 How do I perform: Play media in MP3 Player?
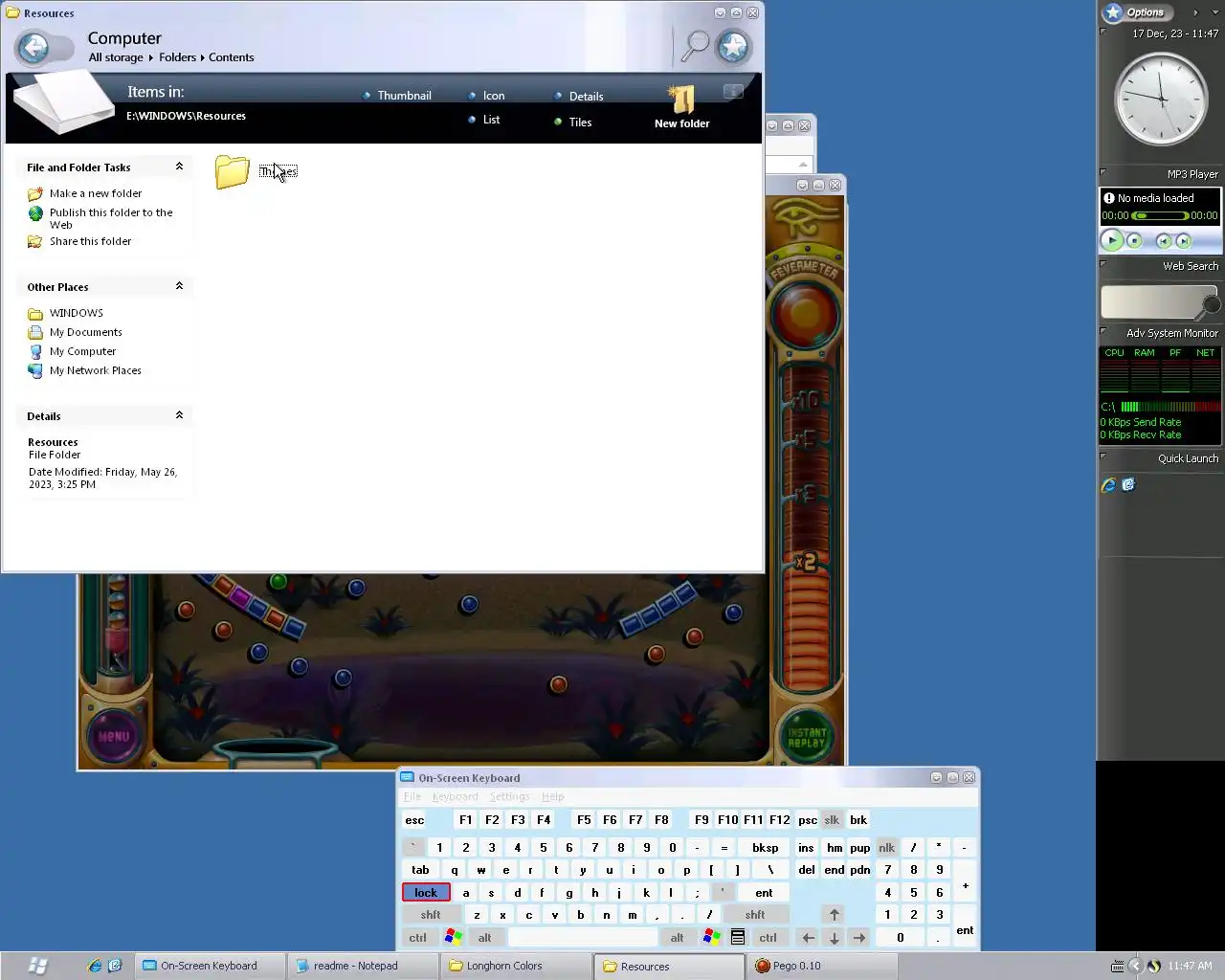(1111, 240)
